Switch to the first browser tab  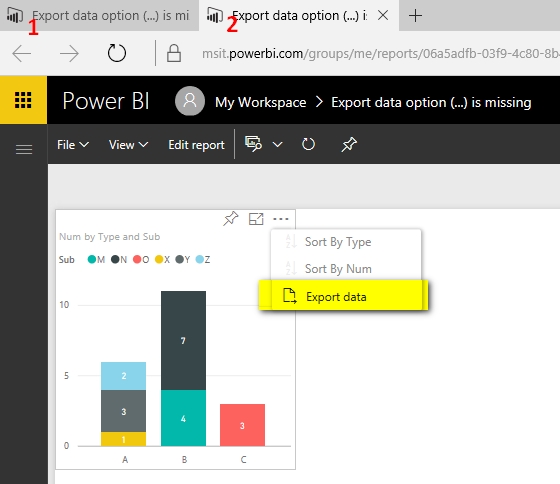[99, 16]
